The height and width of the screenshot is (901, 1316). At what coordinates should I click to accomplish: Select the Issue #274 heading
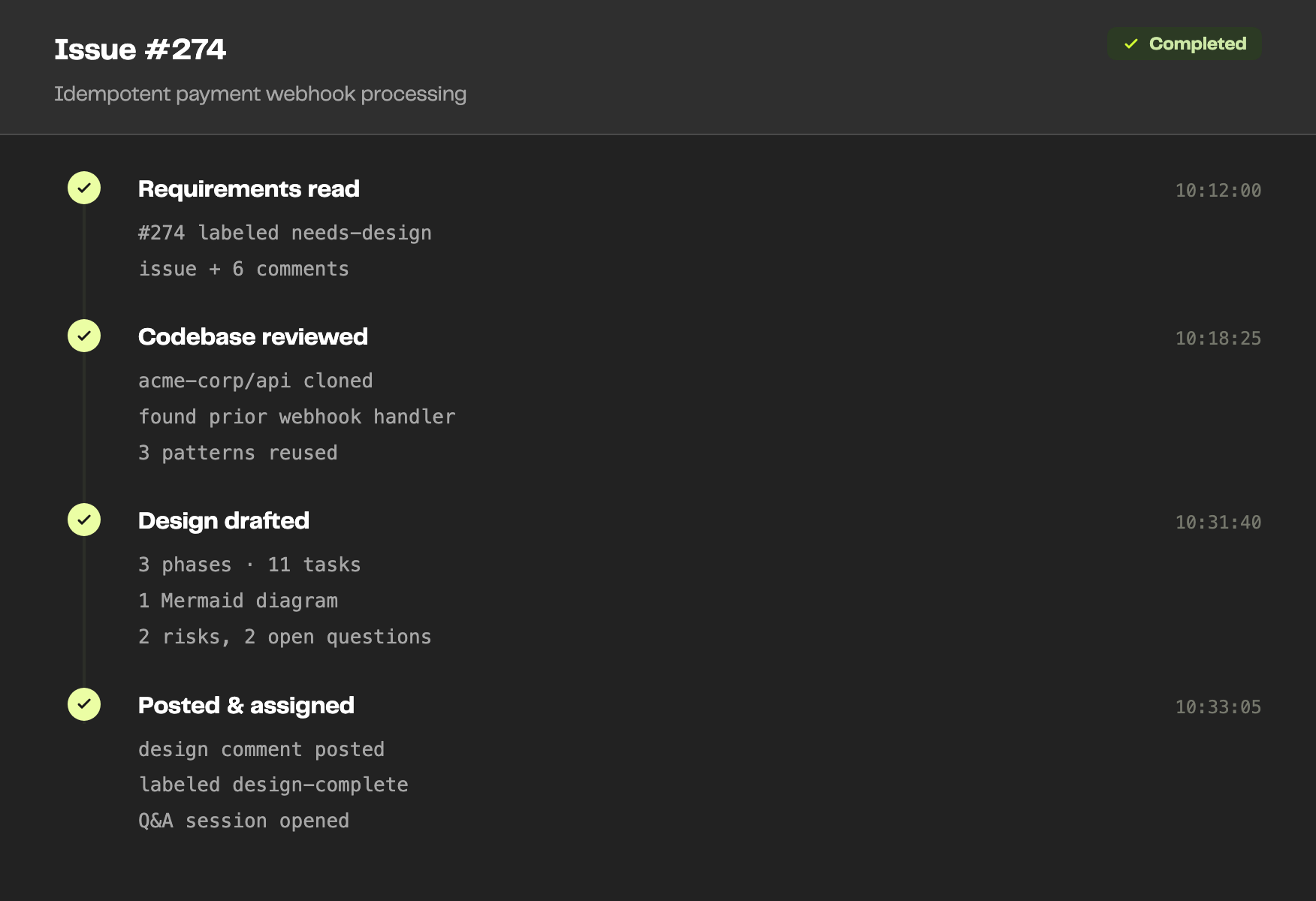pos(140,50)
